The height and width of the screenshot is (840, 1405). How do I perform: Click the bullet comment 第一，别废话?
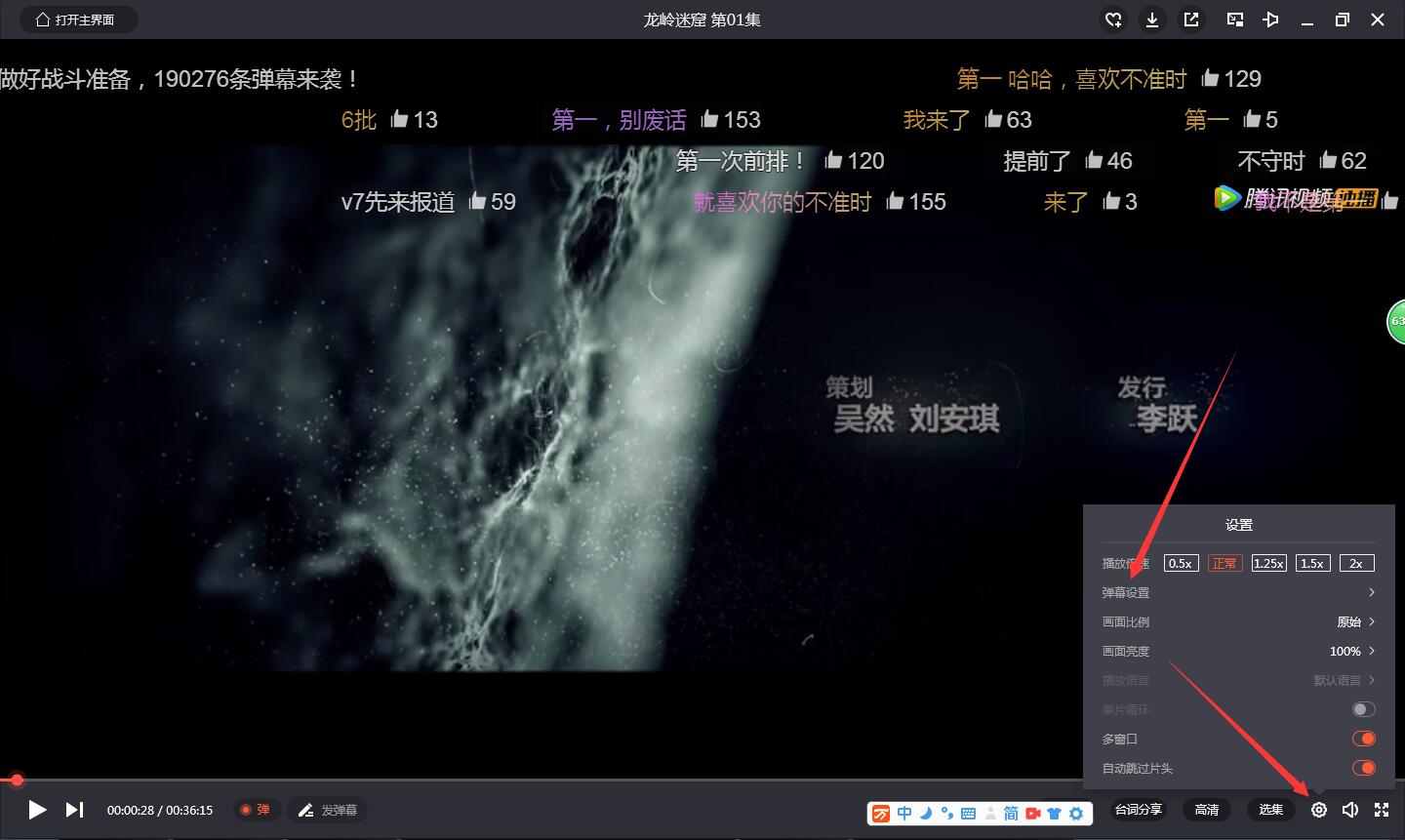[619, 119]
